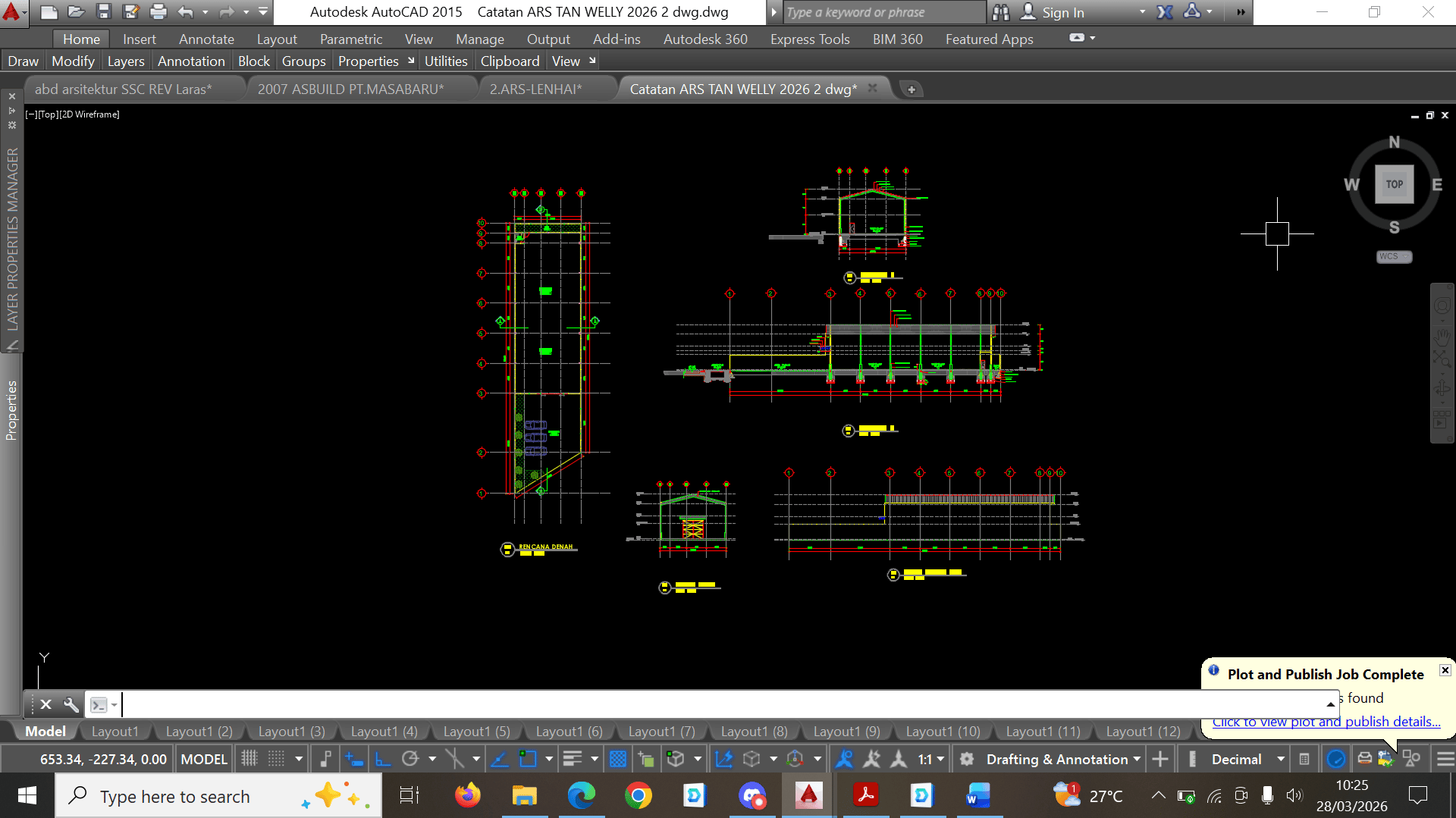Screen dimensions: 1456x818
Task: Open command line Customize wrench
Action: (x=71, y=704)
